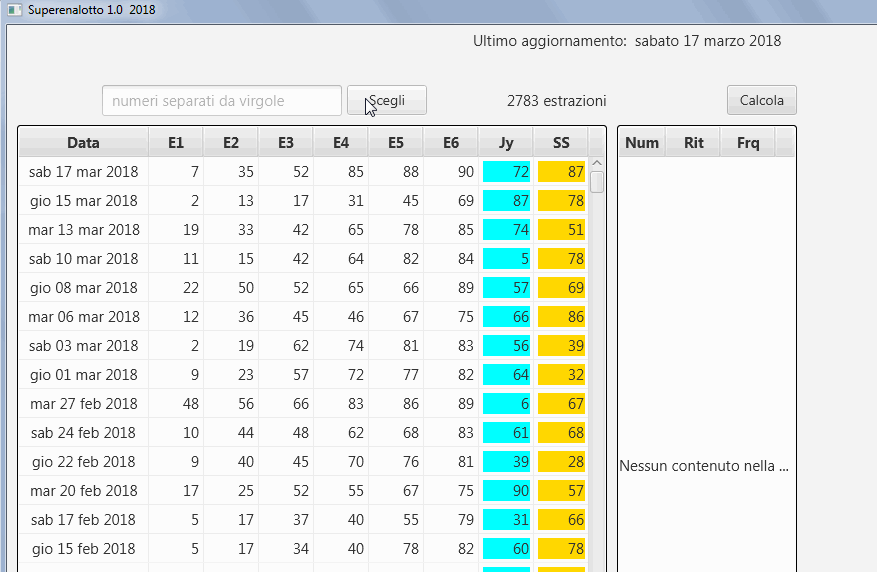Click the 'Nessun contenuto nella ...' placeholder text
Viewport: 877px width, 572px height.
(704, 466)
